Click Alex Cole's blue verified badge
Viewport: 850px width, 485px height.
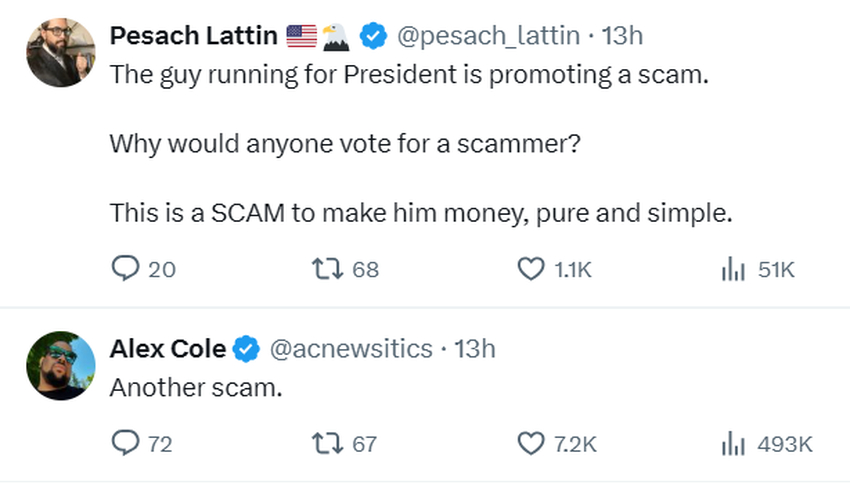[246, 349]
